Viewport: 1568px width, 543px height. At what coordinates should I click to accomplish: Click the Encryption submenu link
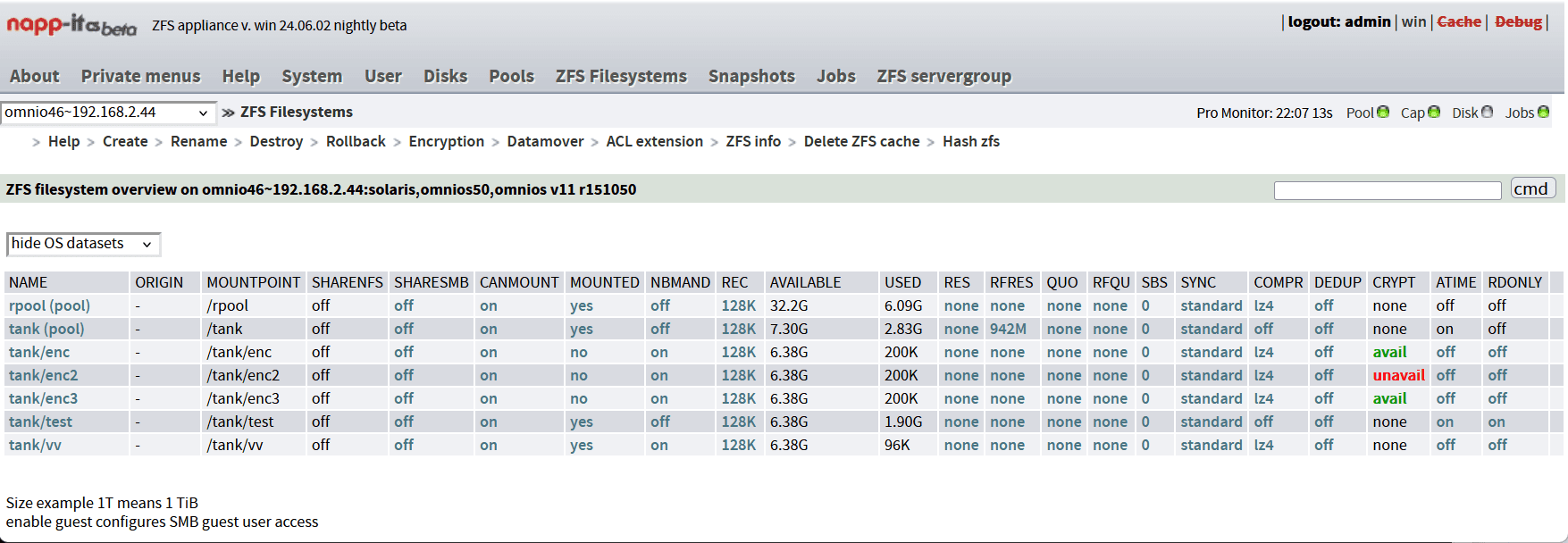446,141
